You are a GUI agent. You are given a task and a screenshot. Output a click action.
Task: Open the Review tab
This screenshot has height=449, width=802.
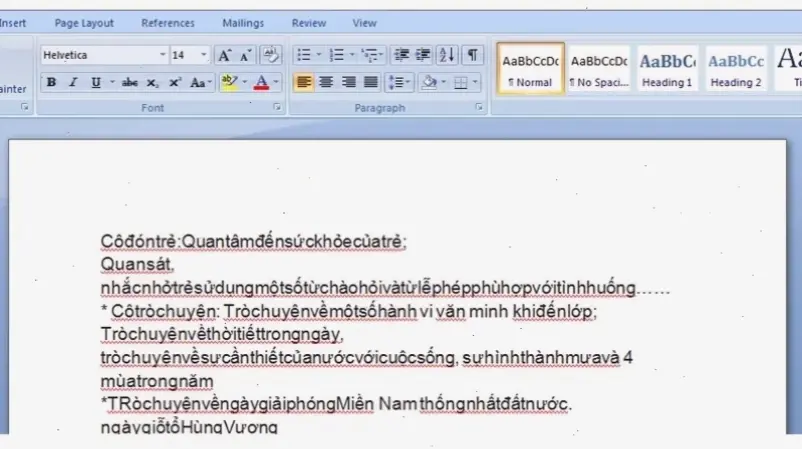308,23
